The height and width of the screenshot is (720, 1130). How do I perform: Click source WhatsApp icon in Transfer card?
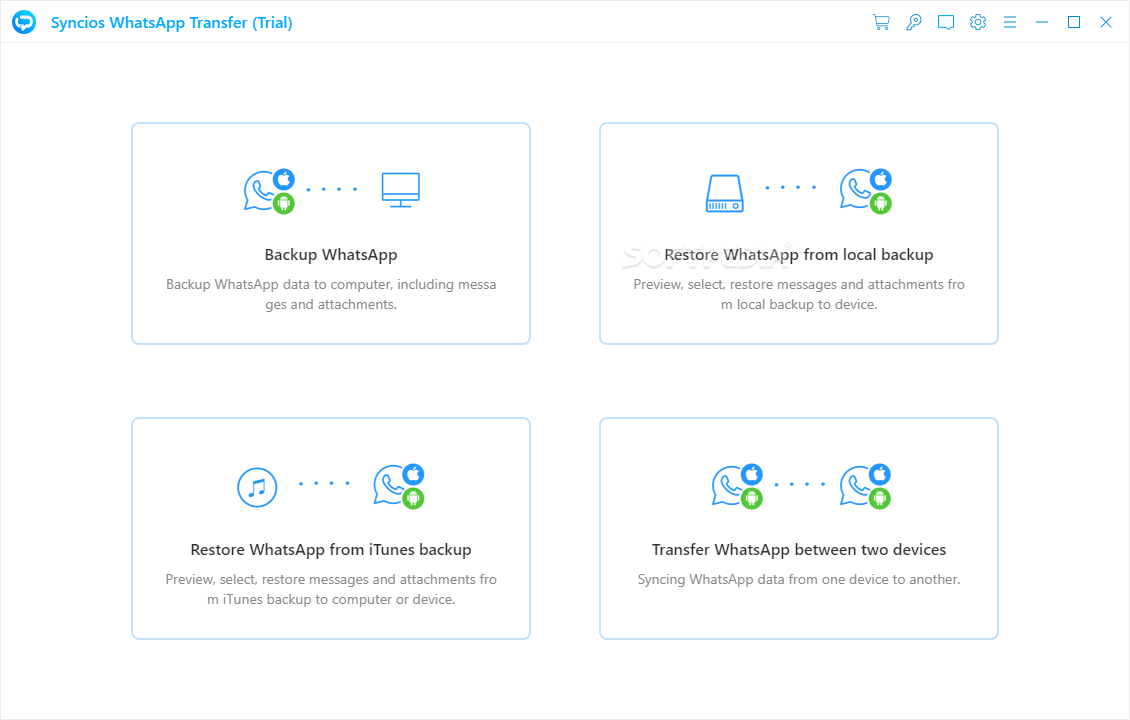click(x=737, y=486)
